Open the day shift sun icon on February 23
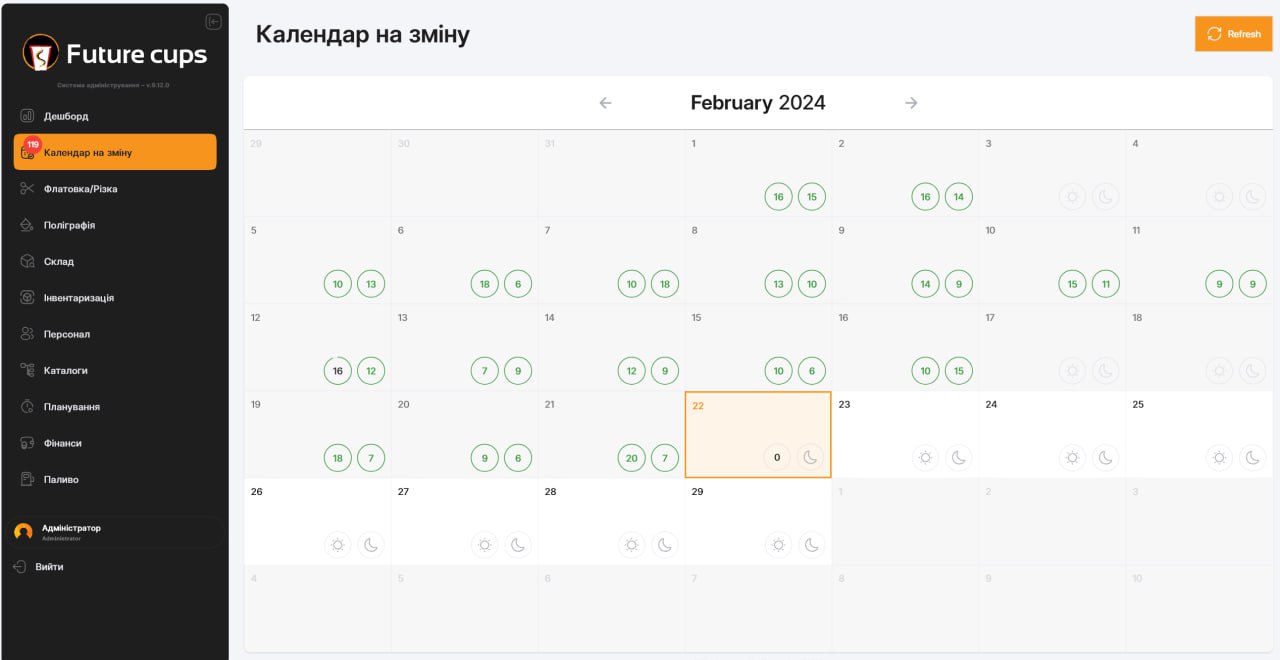The height and width of the screenshot is (660, 1280). [x=925, y=458]
